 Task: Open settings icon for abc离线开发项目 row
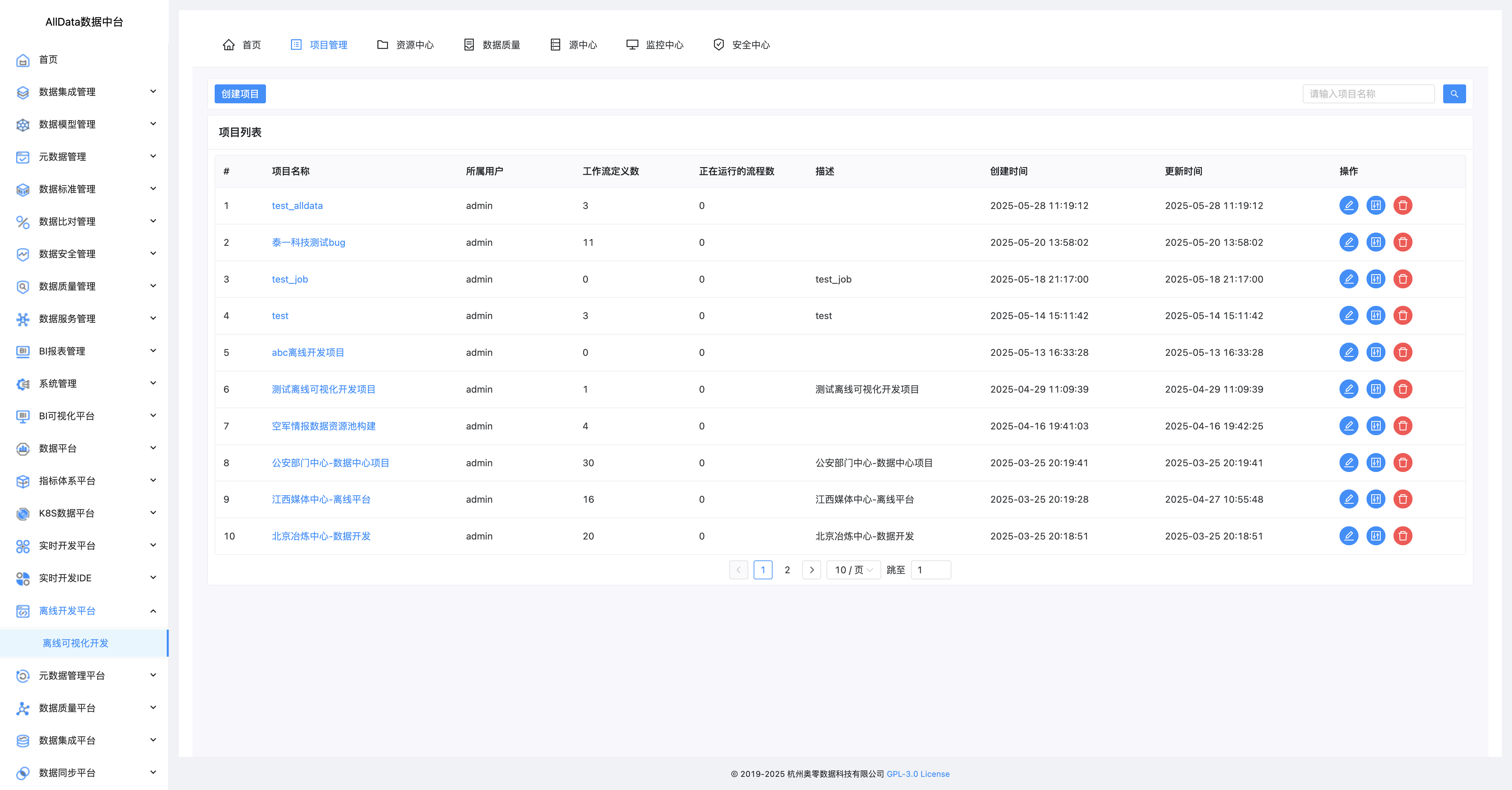pos(1375,352)
